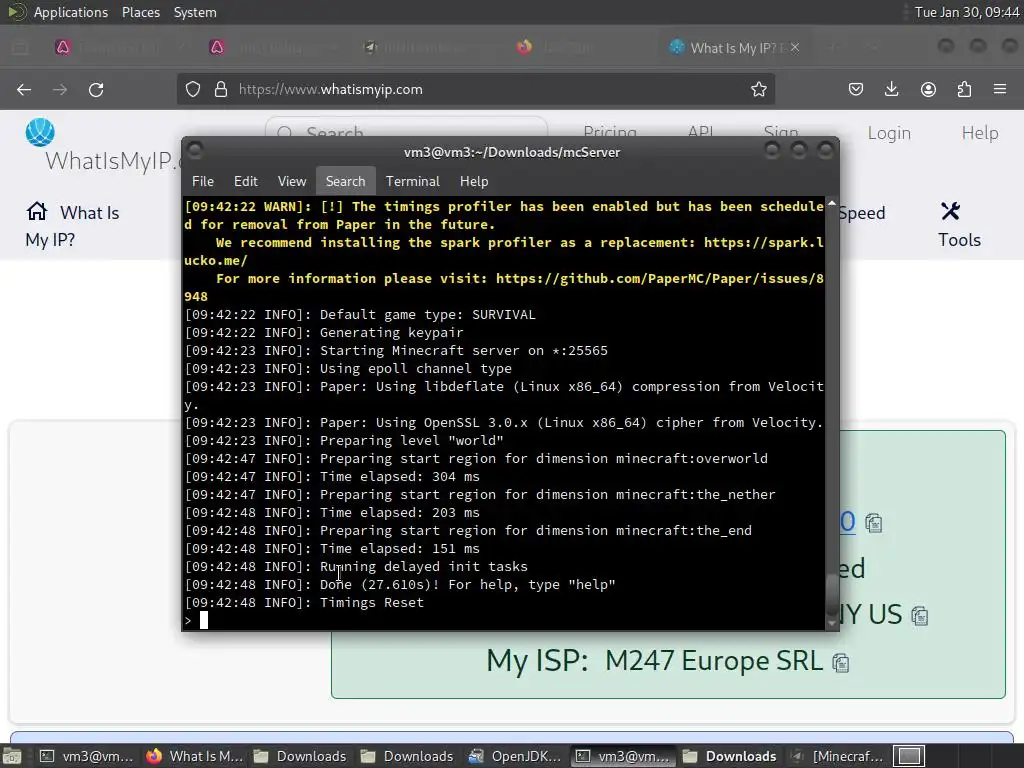Click the What Is My IP? nav link
This screenshot has height=768, width=1024.
(72, 226)
